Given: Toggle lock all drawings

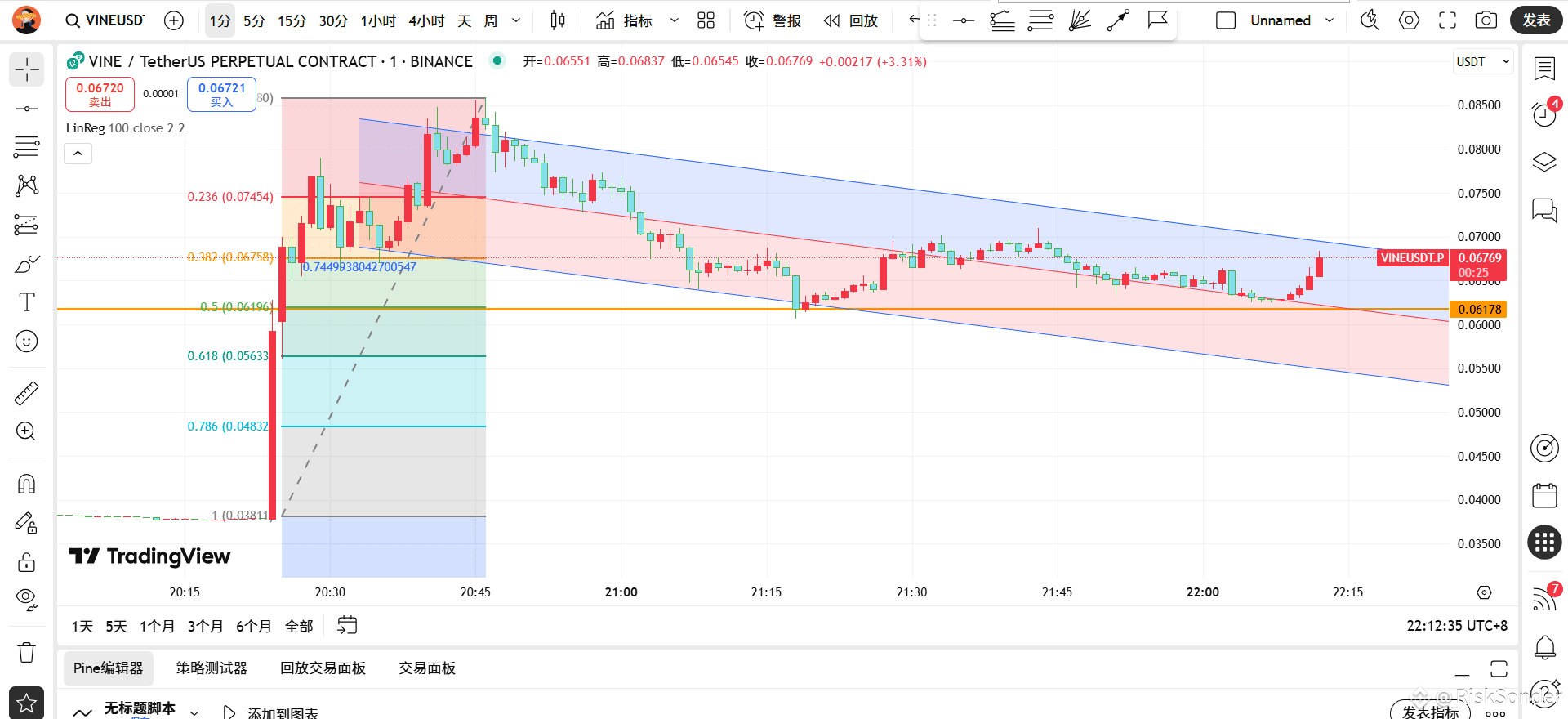Looking at the screenshot, I should click(x=27, y=562).
